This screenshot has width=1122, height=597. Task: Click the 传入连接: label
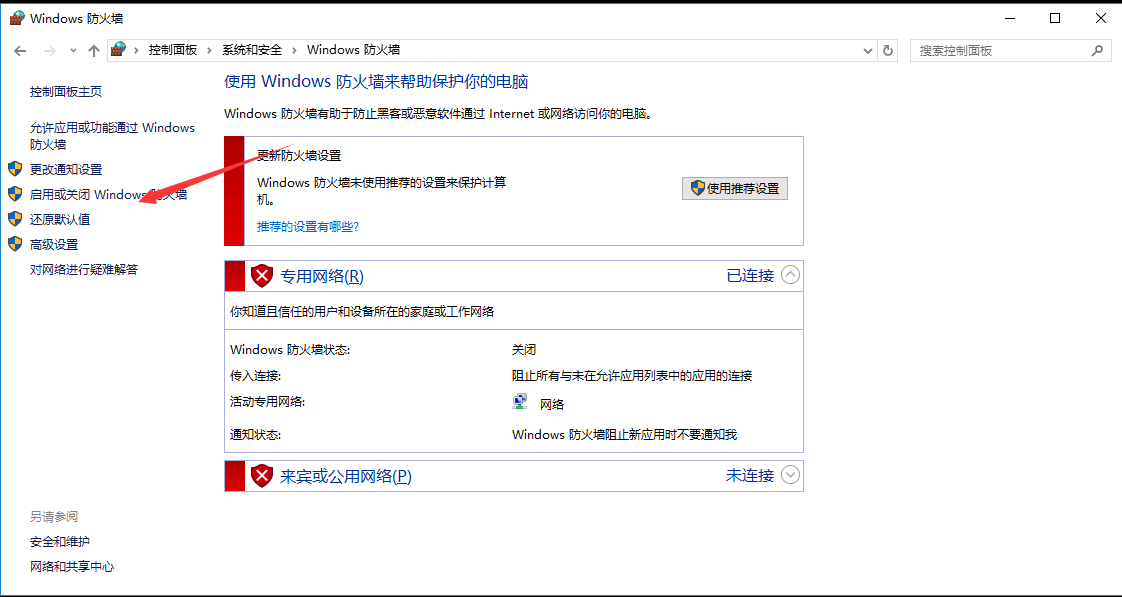click(255, 375)
